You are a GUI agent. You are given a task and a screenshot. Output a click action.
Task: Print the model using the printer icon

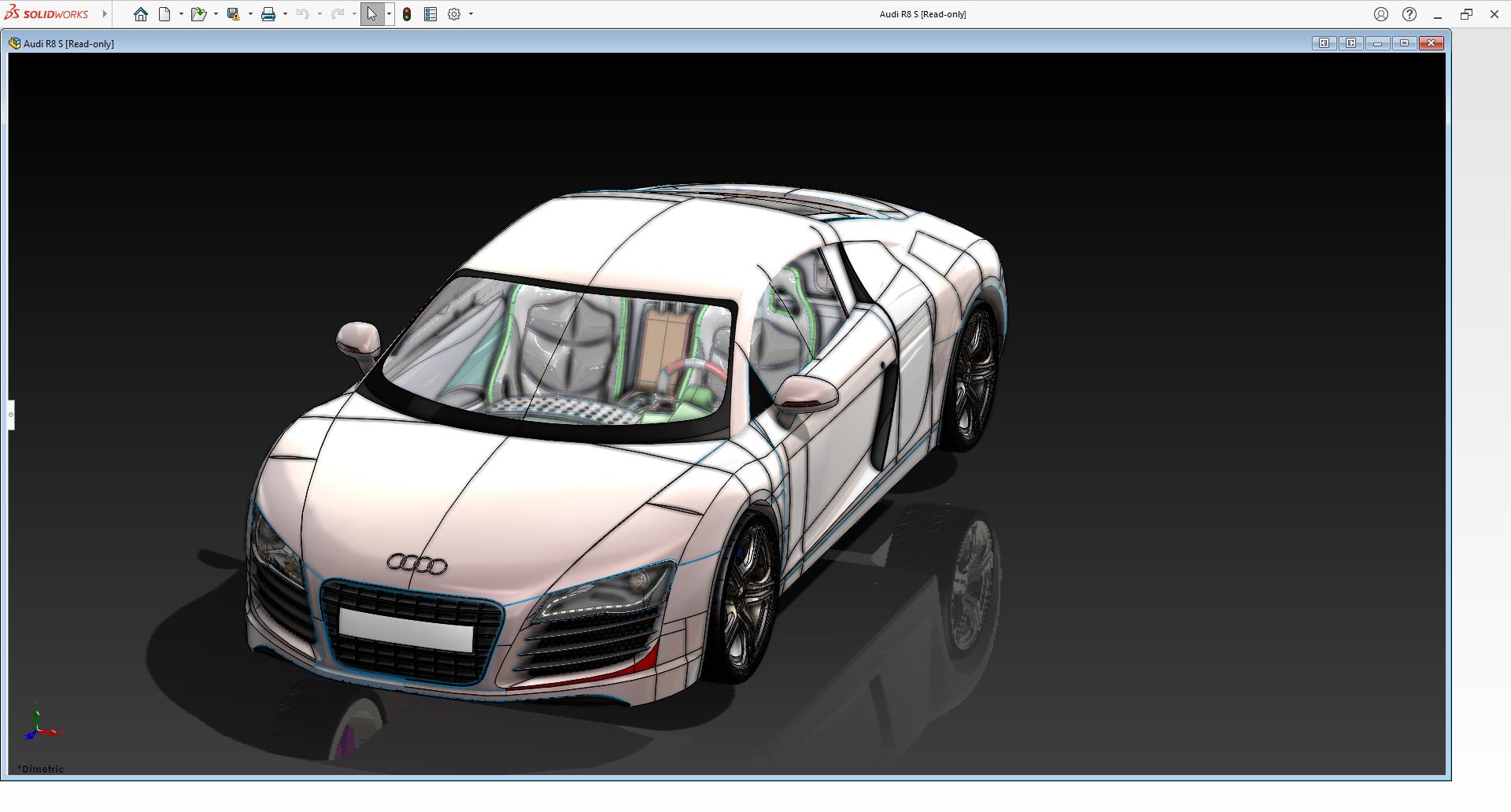click(x=268, y=14)
